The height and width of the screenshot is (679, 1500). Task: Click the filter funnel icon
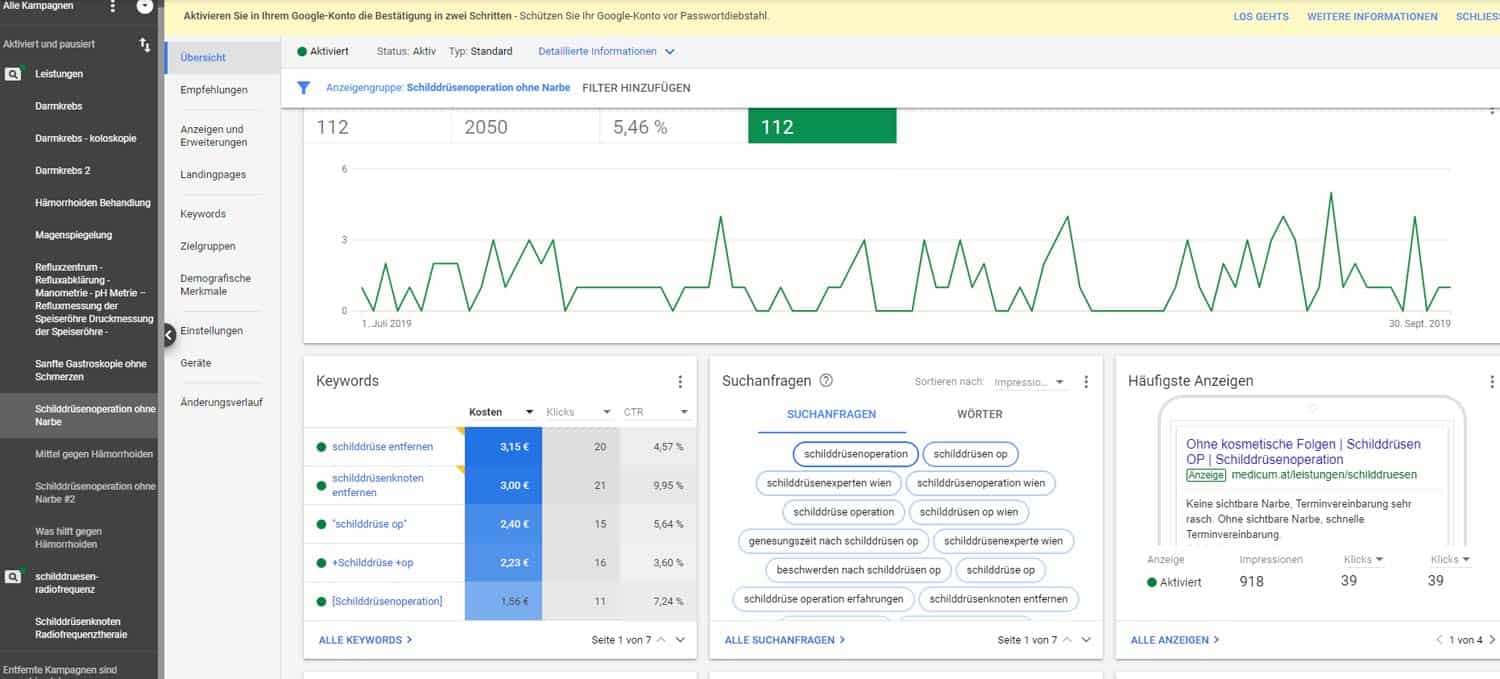click(x=304, y=88)
